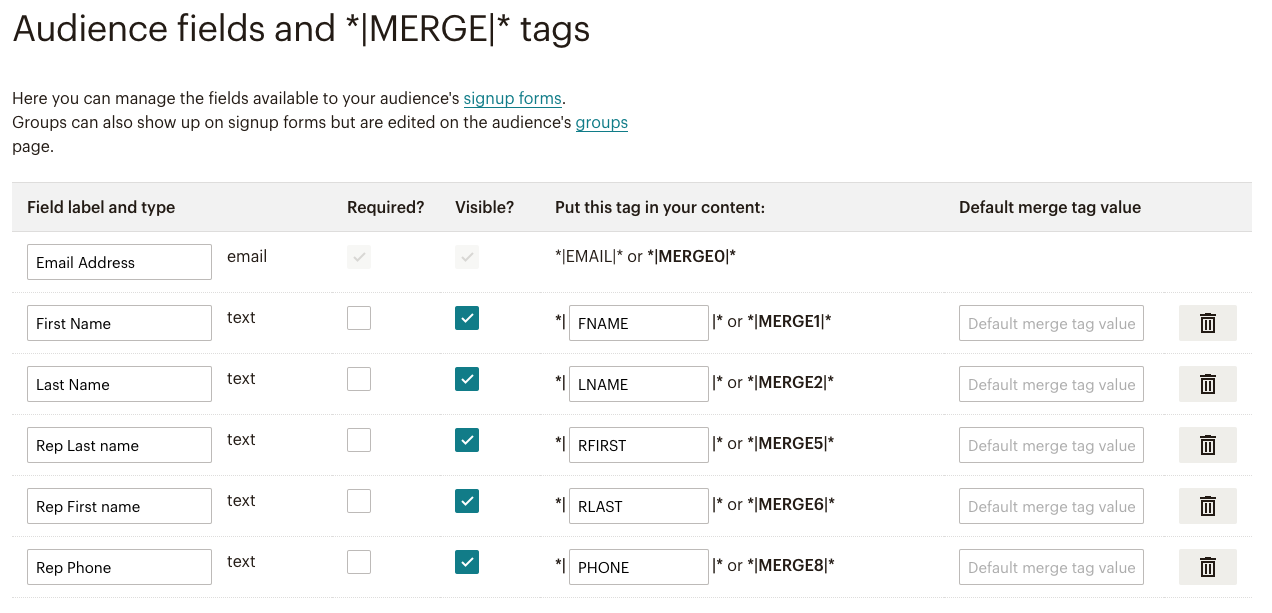
Task: Open the signup forms link
Action: click(513, 99)
